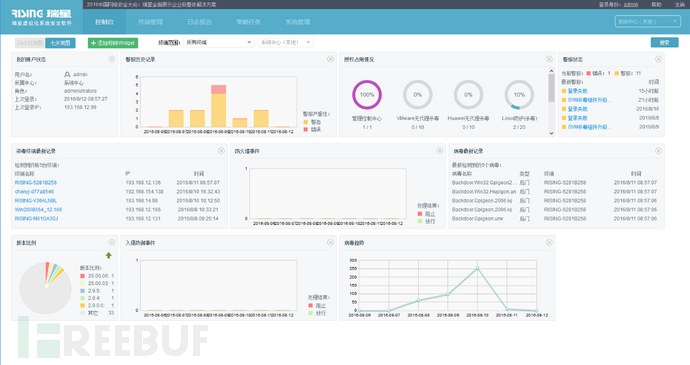Screen dimensions: 690x365
Task: Click the admin user avatar icon
Action: tap(67, 74)
